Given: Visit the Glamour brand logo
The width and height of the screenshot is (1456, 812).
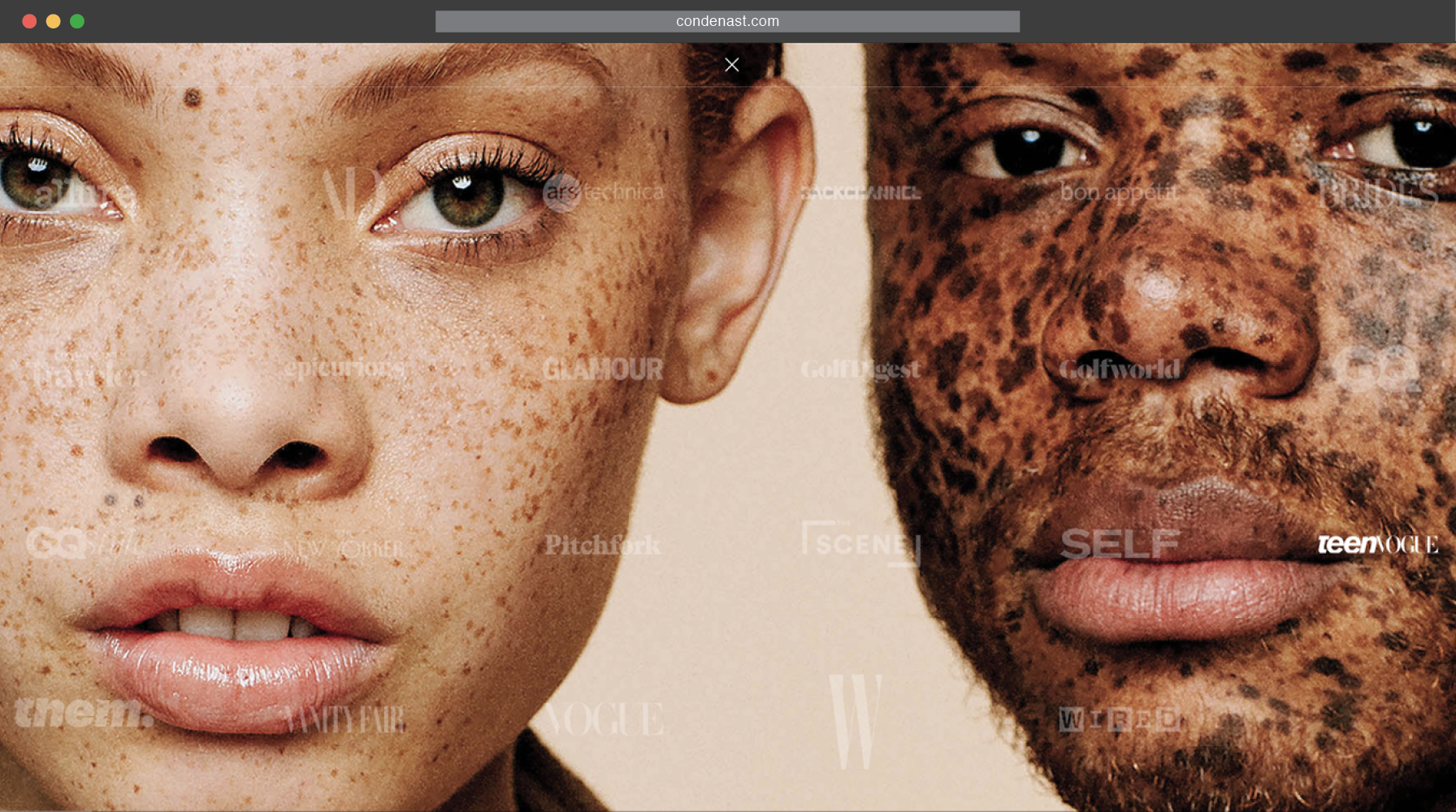Looking at the screenshot, I should coord(603,369).
